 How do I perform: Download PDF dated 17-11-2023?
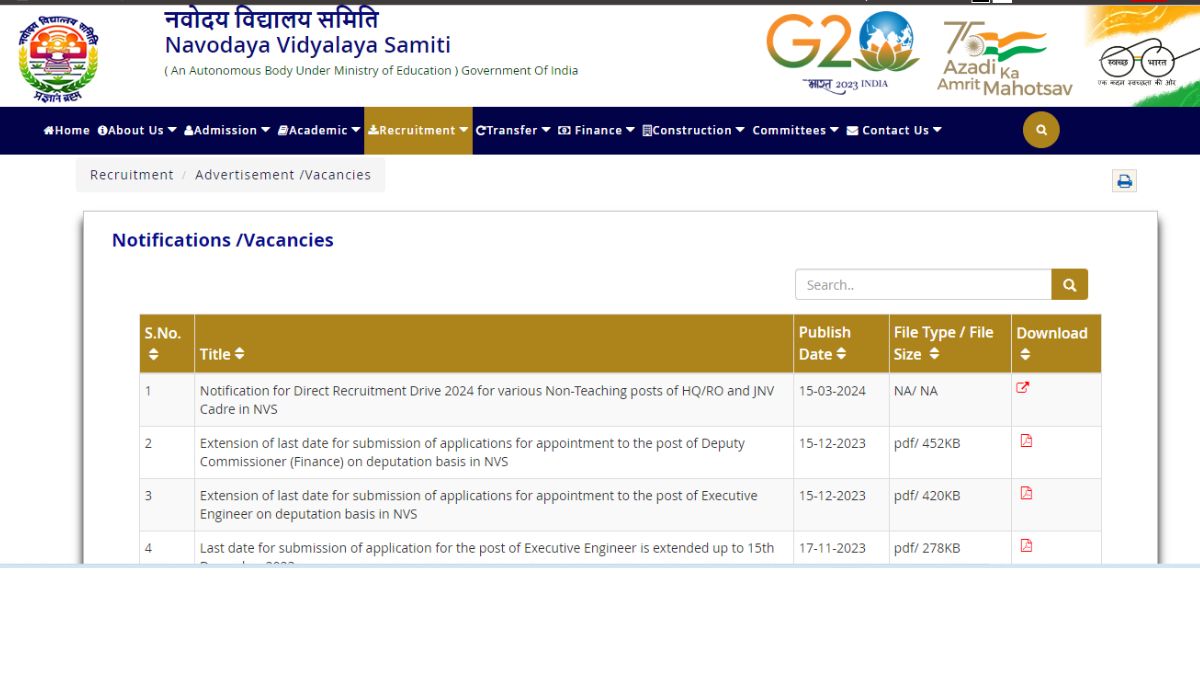coord(1025,545)
